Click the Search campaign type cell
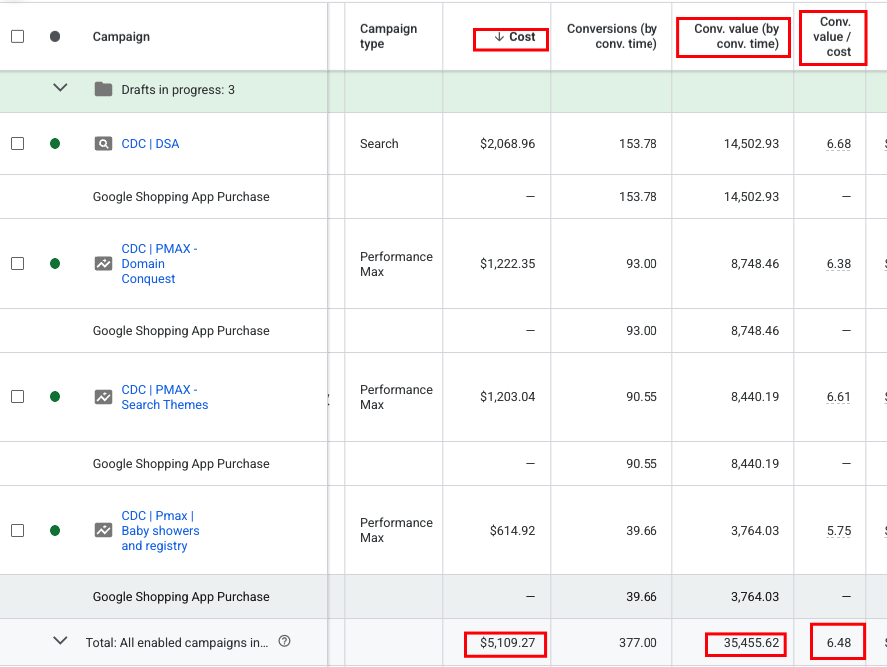The image size is (887, 667). [x=379, y=144]
